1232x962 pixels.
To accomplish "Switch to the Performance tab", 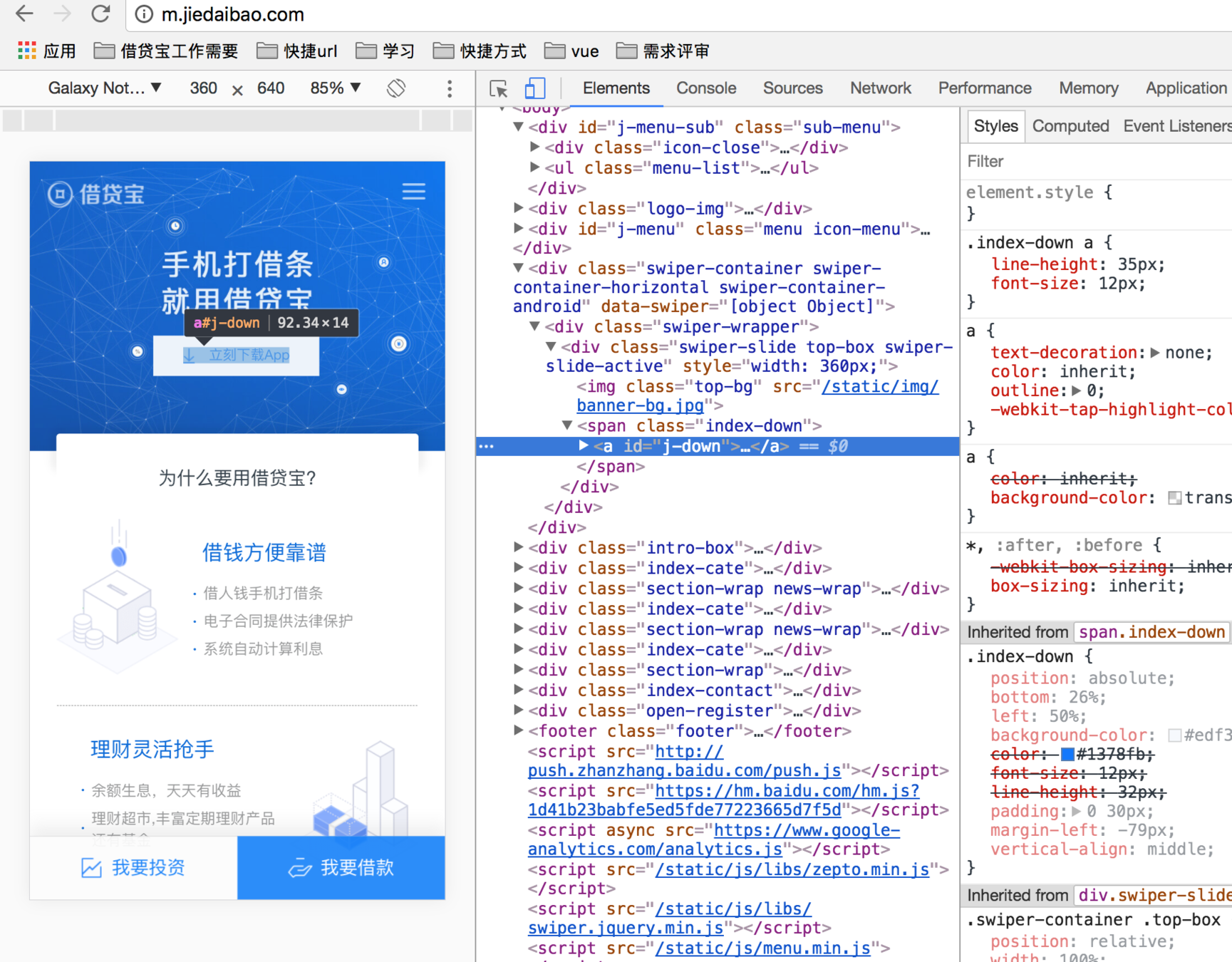I will pyautogui.click(x=985, y=88).
